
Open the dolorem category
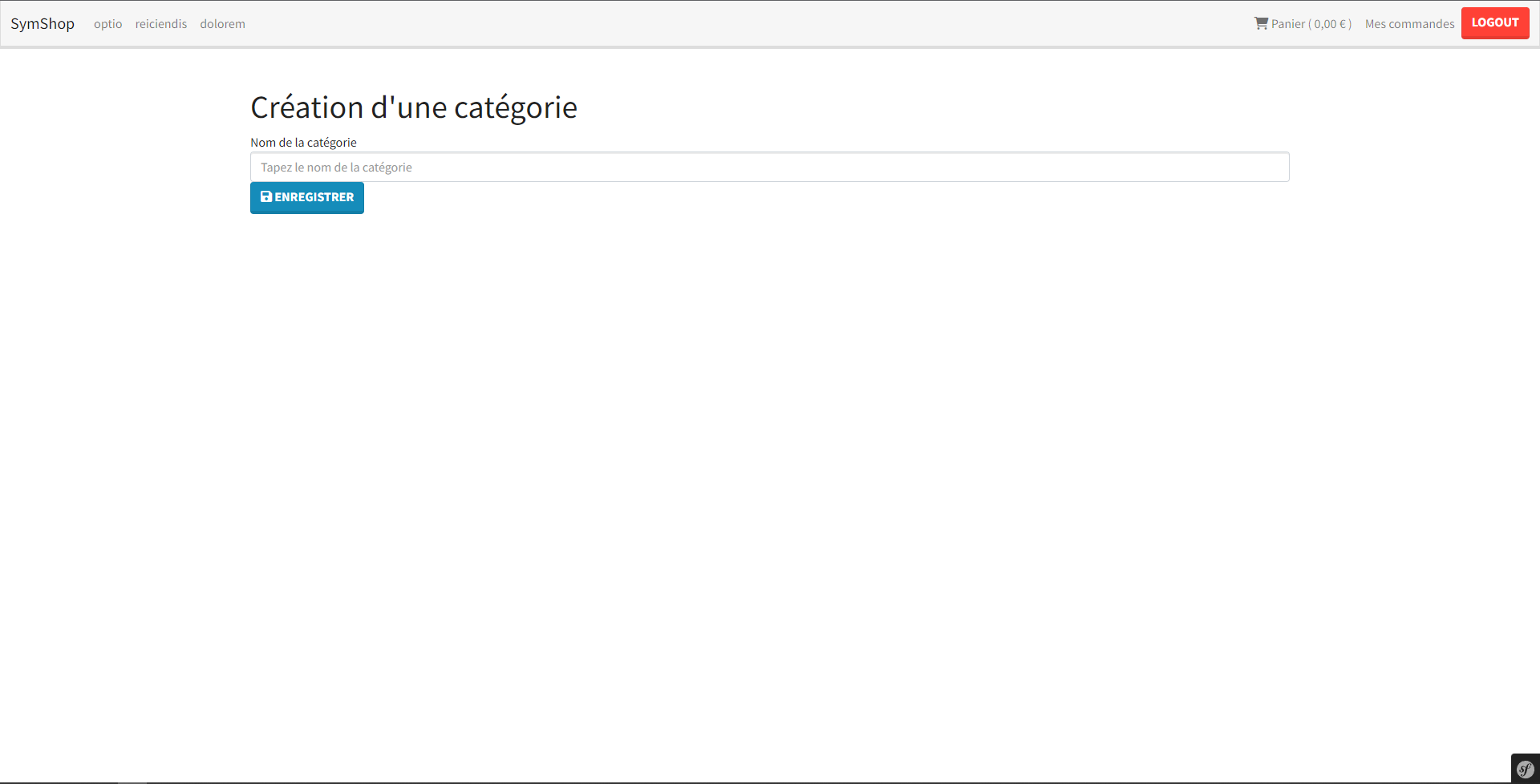(x=222, y=24)
